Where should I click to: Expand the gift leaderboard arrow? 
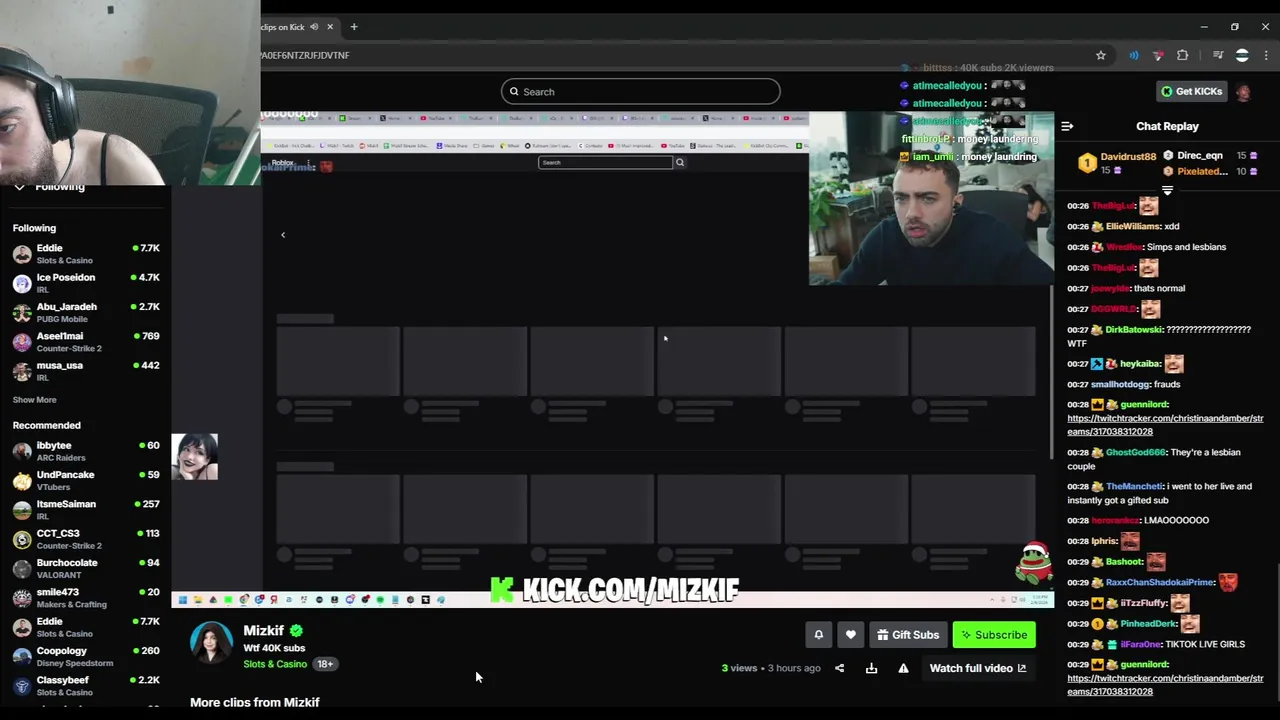point(1167,190)
